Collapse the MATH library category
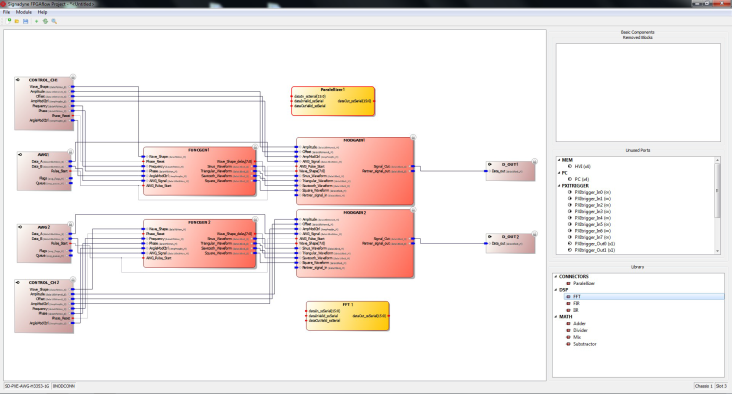 pos(556,317)
